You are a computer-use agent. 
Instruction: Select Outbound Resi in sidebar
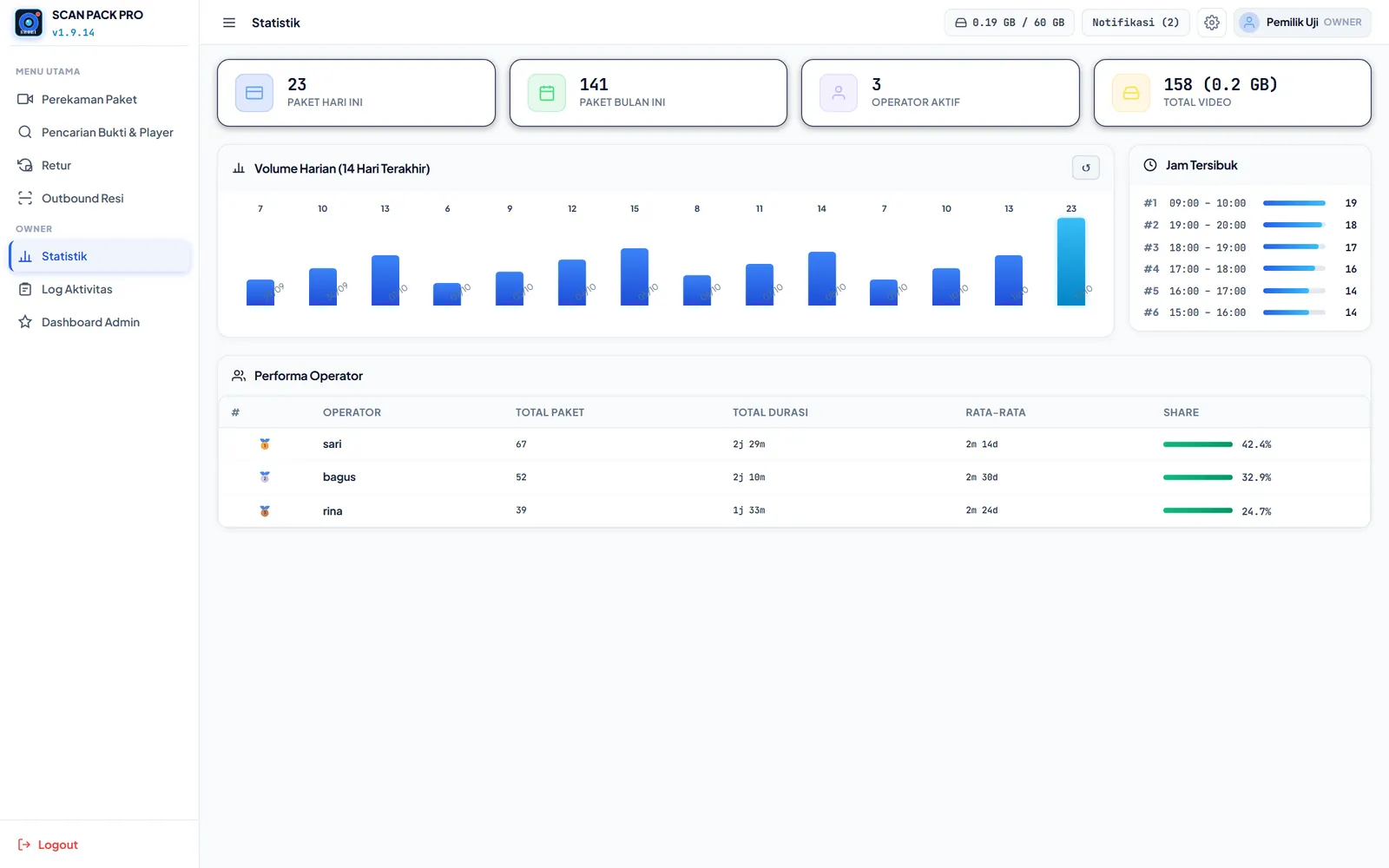click(x=99, y=198)
